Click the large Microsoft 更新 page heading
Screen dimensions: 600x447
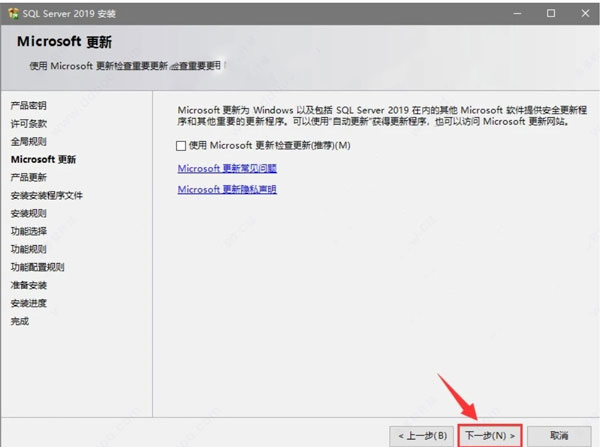[x=64, y=42]
